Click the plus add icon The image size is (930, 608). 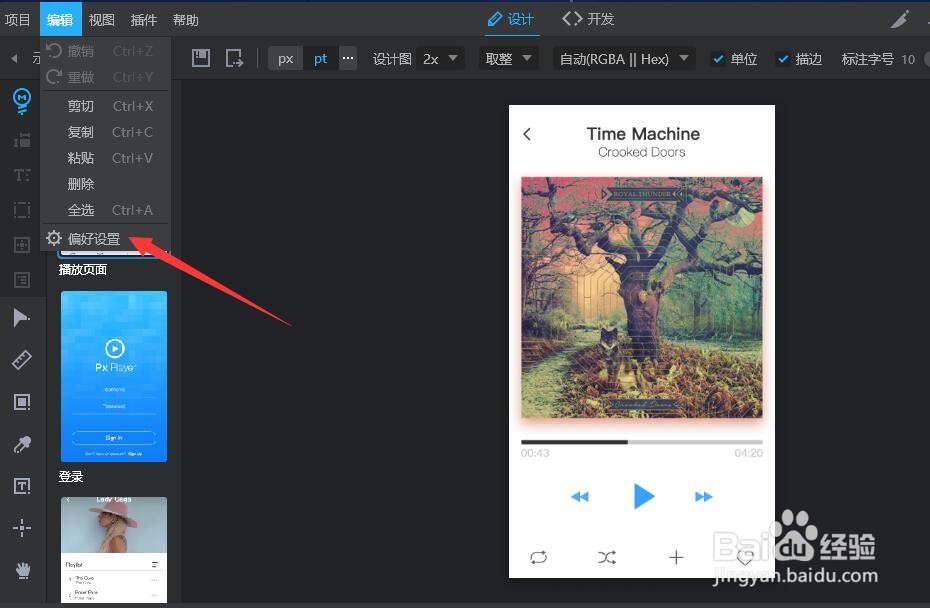676,558
